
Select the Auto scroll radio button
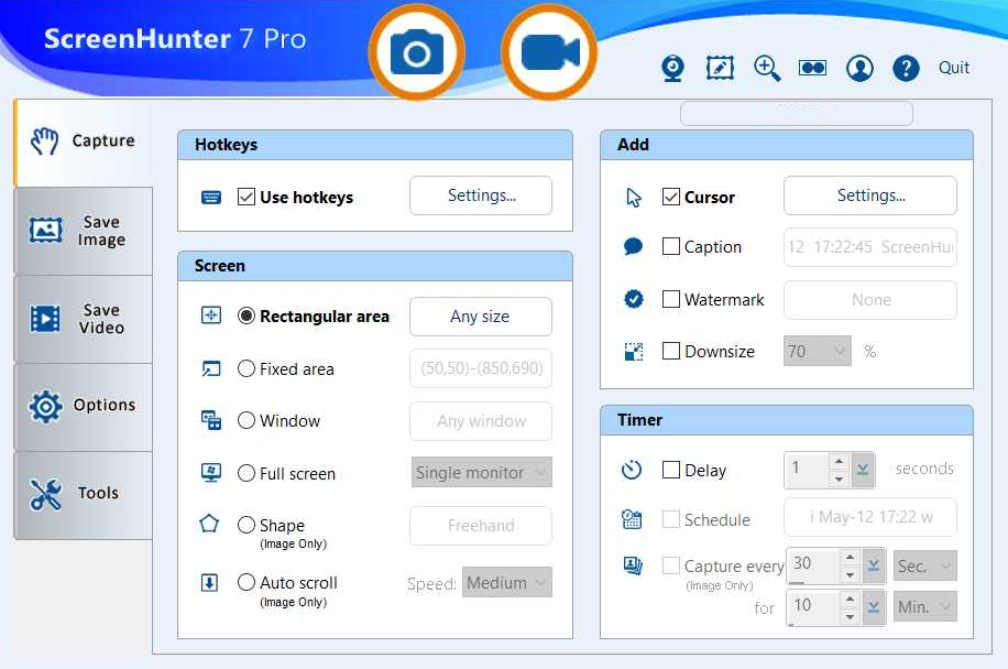point(246,582)
